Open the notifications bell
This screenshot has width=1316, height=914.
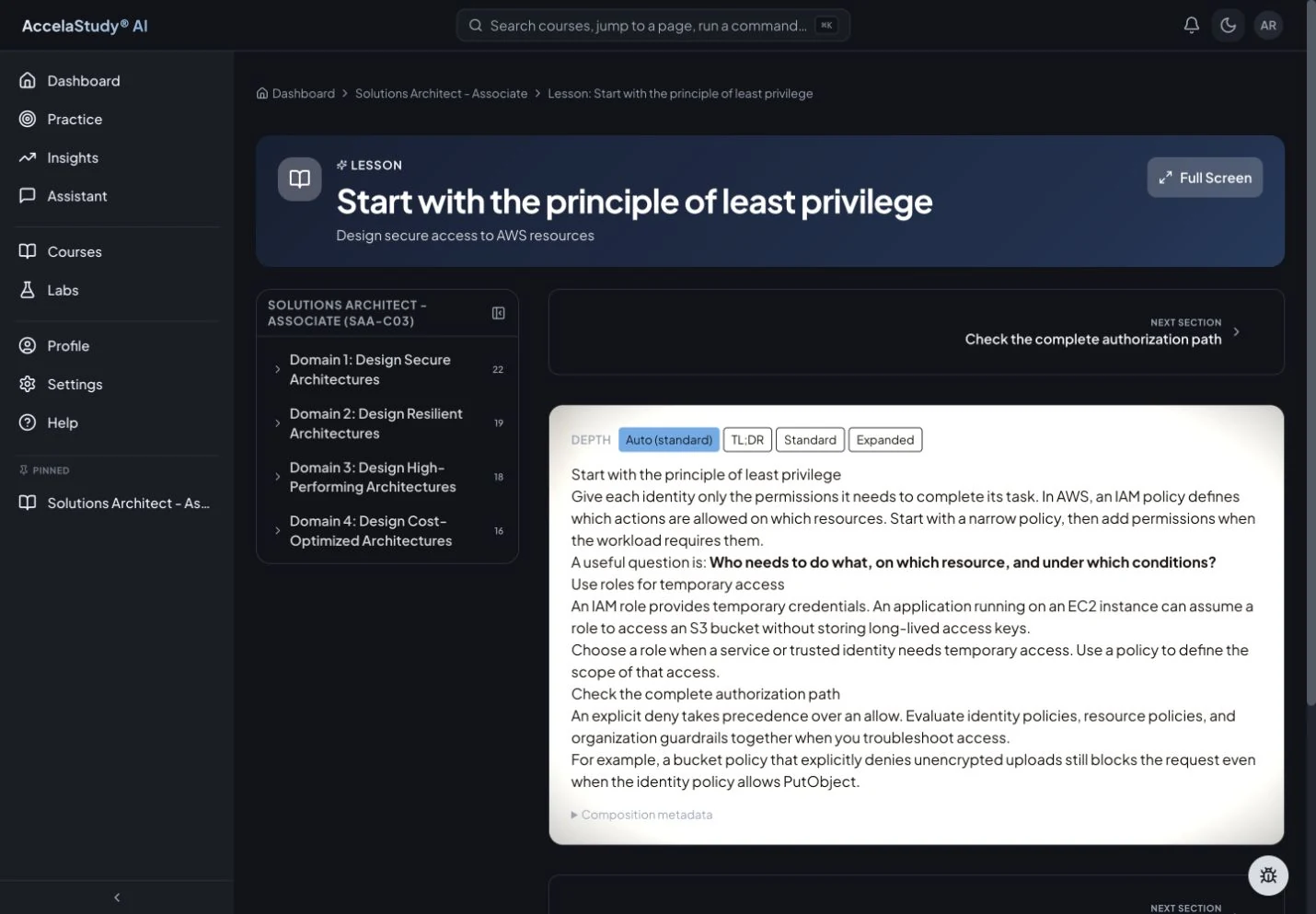[1191, 26]
